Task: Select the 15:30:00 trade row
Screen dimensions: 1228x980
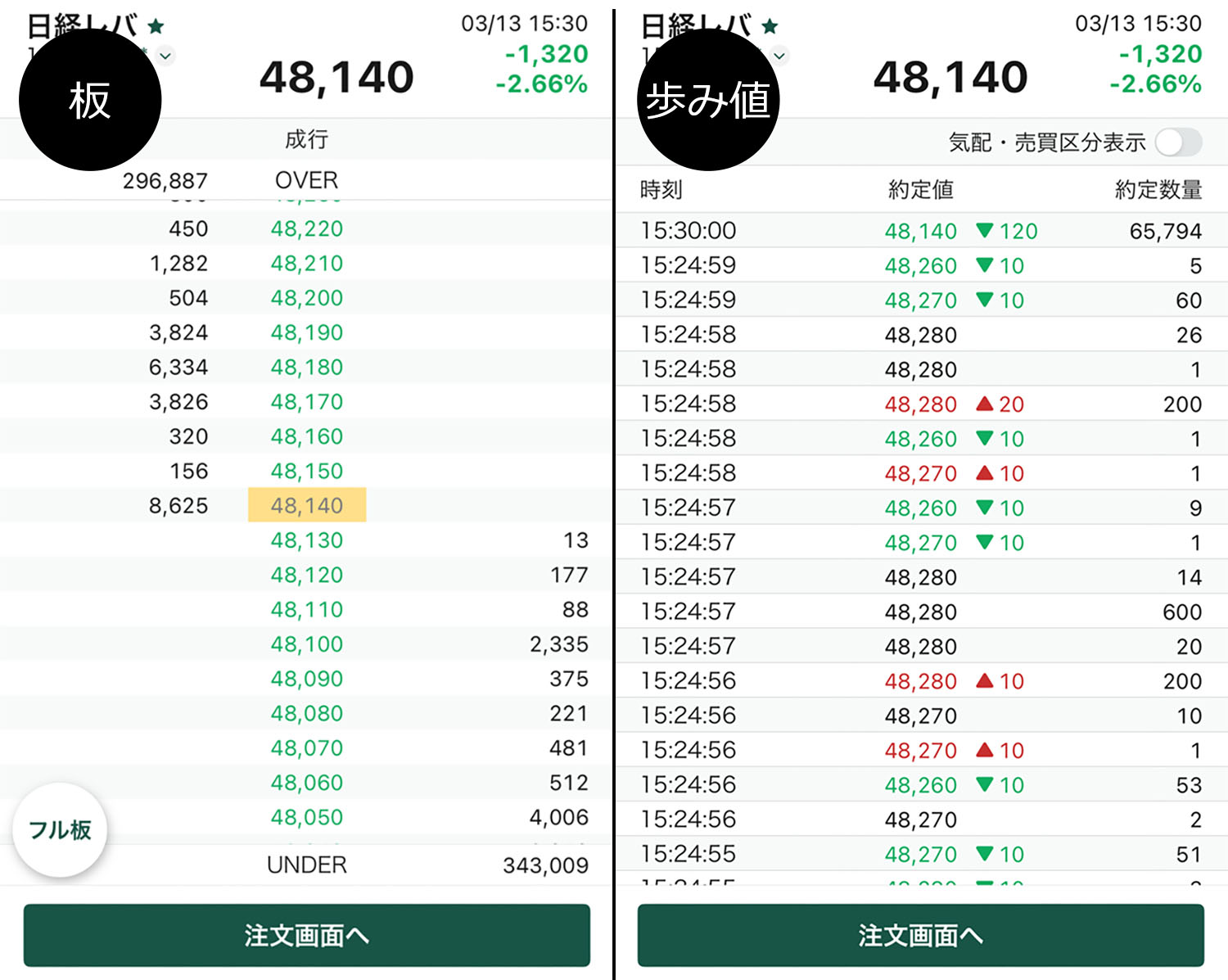Action: [x=920, y=231]
